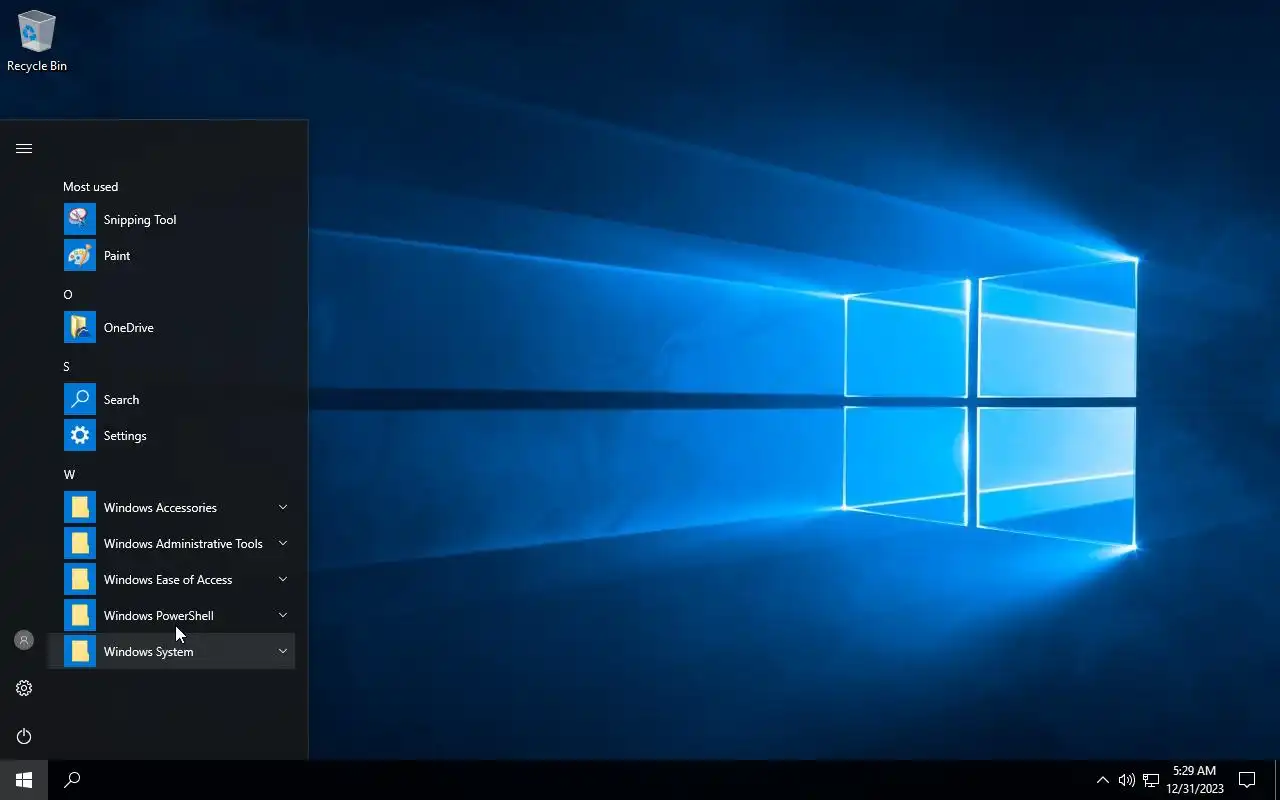Expand Windows Ease of Access chevron
Screen dimensions: 1280x800
click(x=283, y=579)
